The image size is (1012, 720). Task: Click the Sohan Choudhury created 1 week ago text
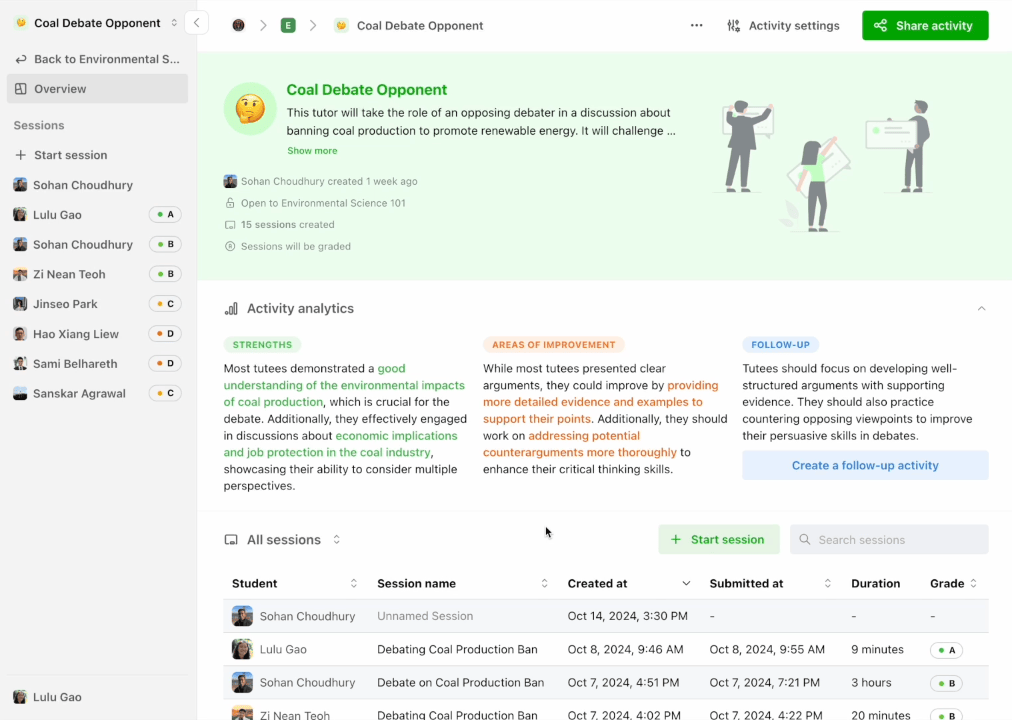329,181
